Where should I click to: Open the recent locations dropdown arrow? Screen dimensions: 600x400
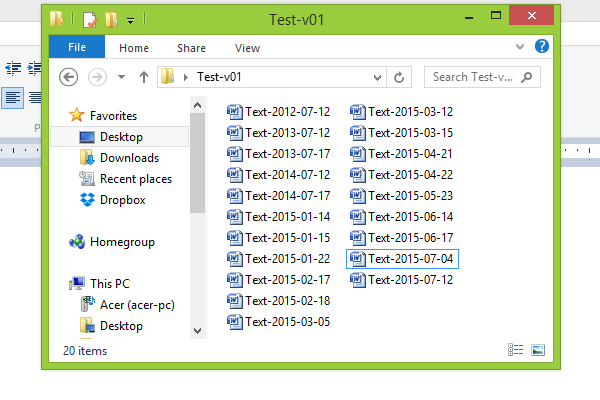pos(121,77)
